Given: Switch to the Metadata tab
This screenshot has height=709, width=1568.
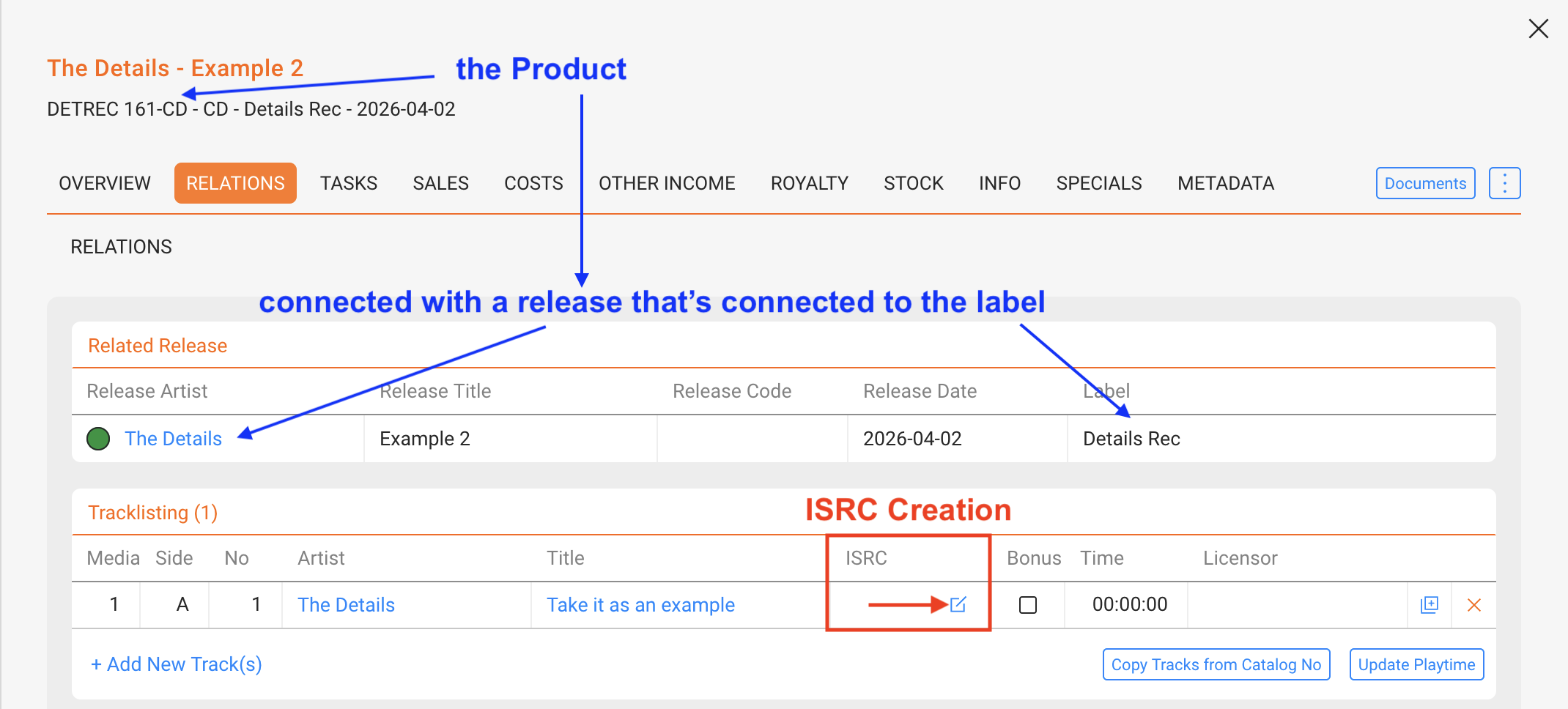Looking at the screenshot, I should coord(1226,183).
